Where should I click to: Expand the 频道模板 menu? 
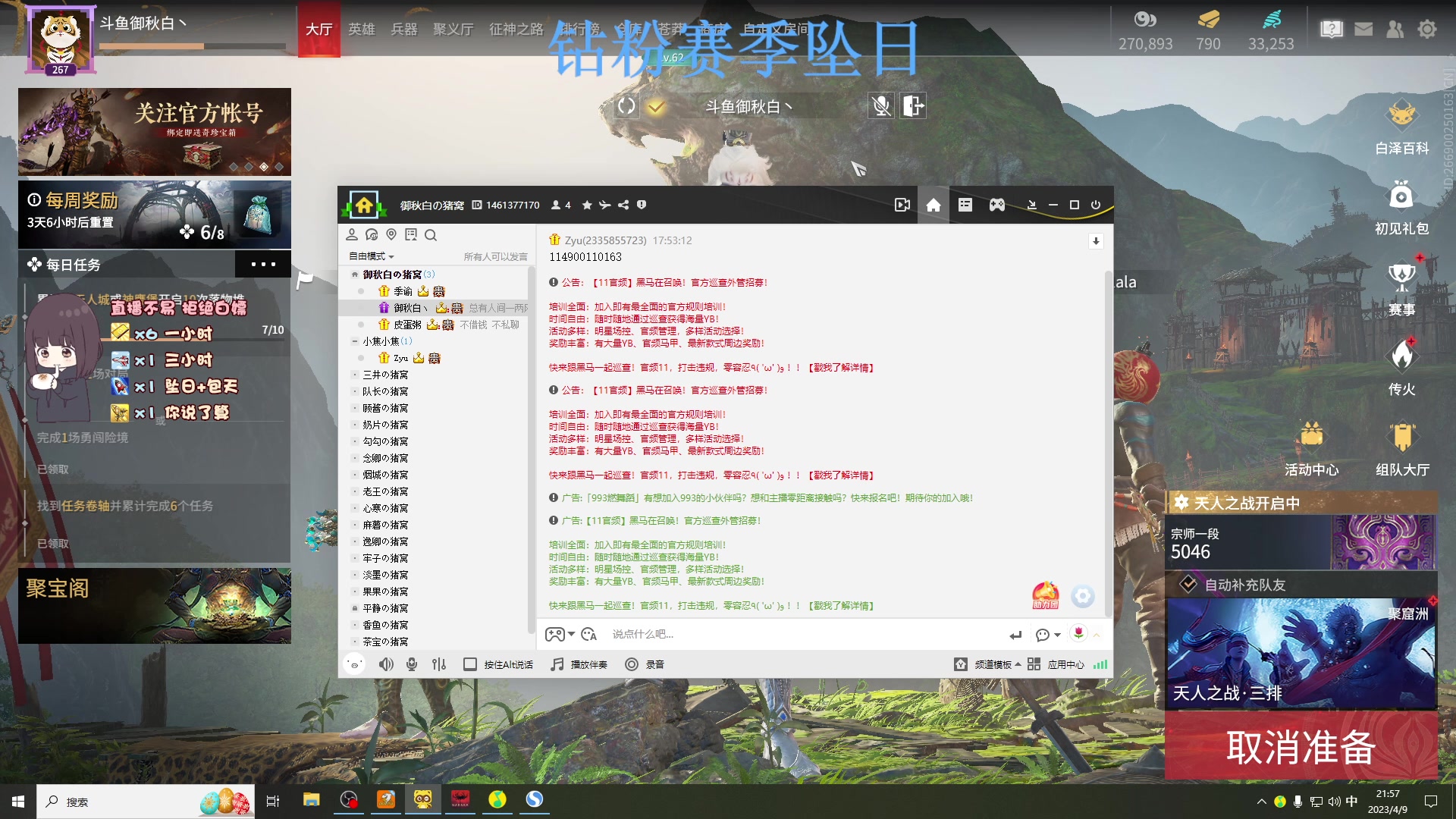(x=987, y=664)
